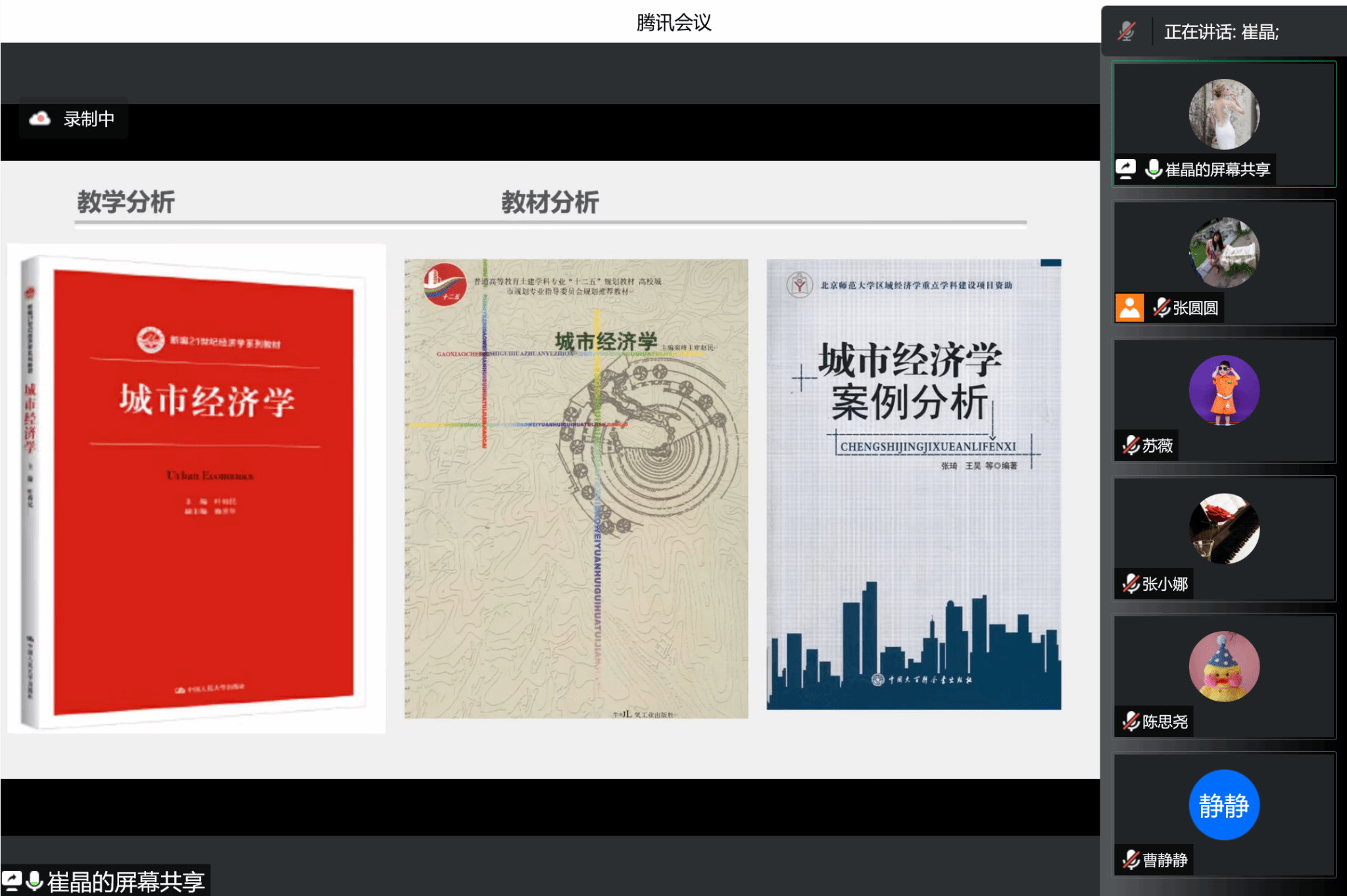Click the 录制中 recording indicator
The height and width of the screenshot is (896, 1347).
click(x=88, y=119)
